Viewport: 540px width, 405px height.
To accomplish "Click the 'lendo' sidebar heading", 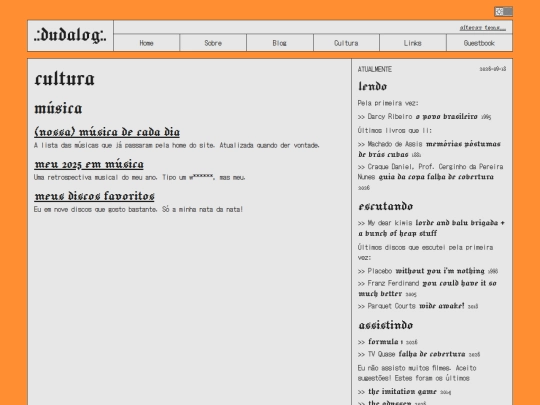I will pyautogui.click(x=373, y=86).
